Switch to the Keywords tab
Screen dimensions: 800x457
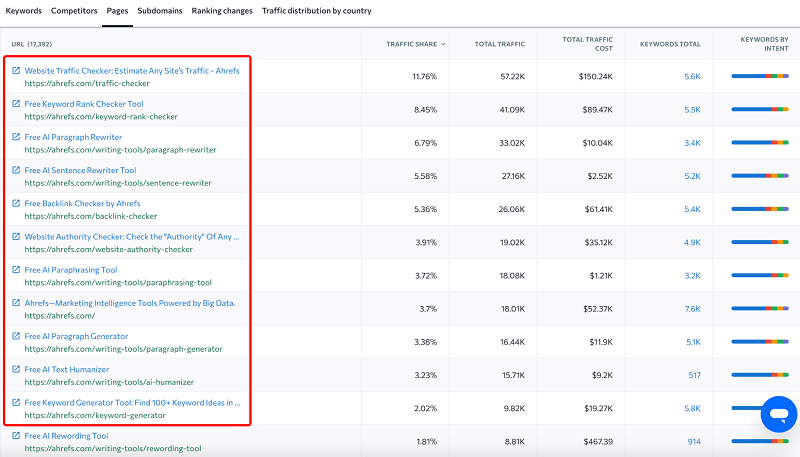(23, 11)
